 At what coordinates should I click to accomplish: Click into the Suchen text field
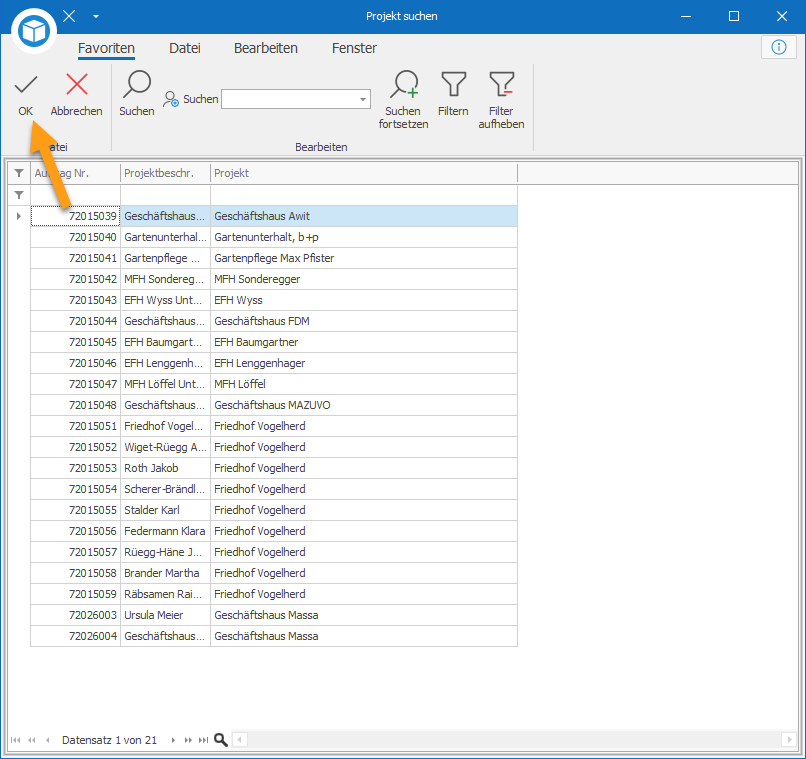pyautogui.click(x=289, y=99)
